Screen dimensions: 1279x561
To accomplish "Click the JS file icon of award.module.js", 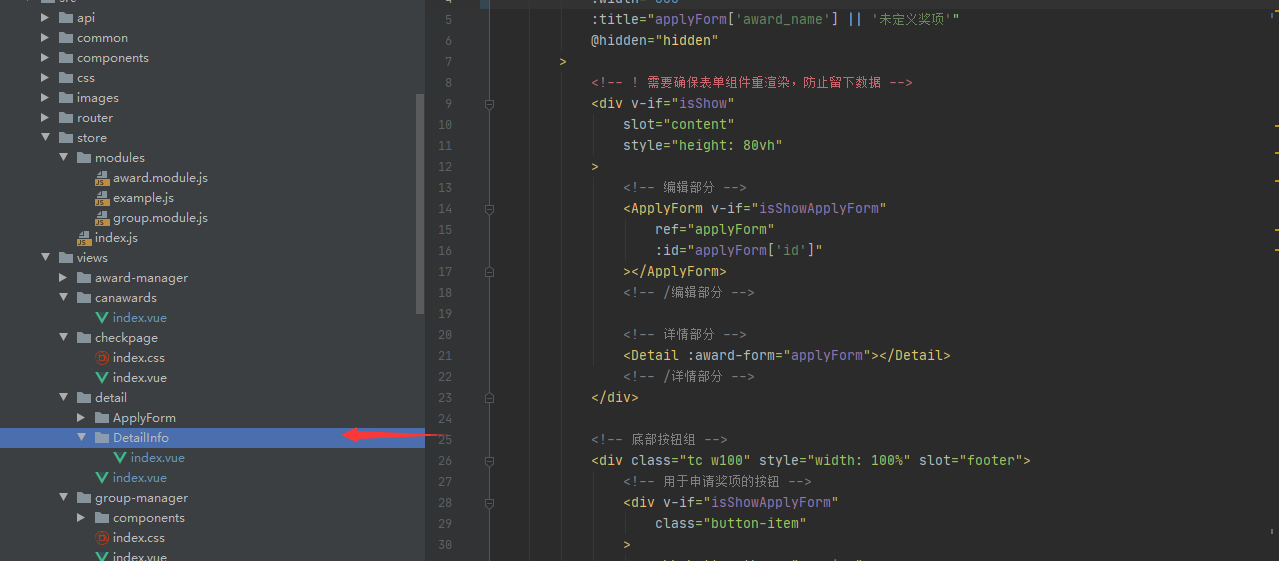I will pyautogui.click(x=102, y=178).
